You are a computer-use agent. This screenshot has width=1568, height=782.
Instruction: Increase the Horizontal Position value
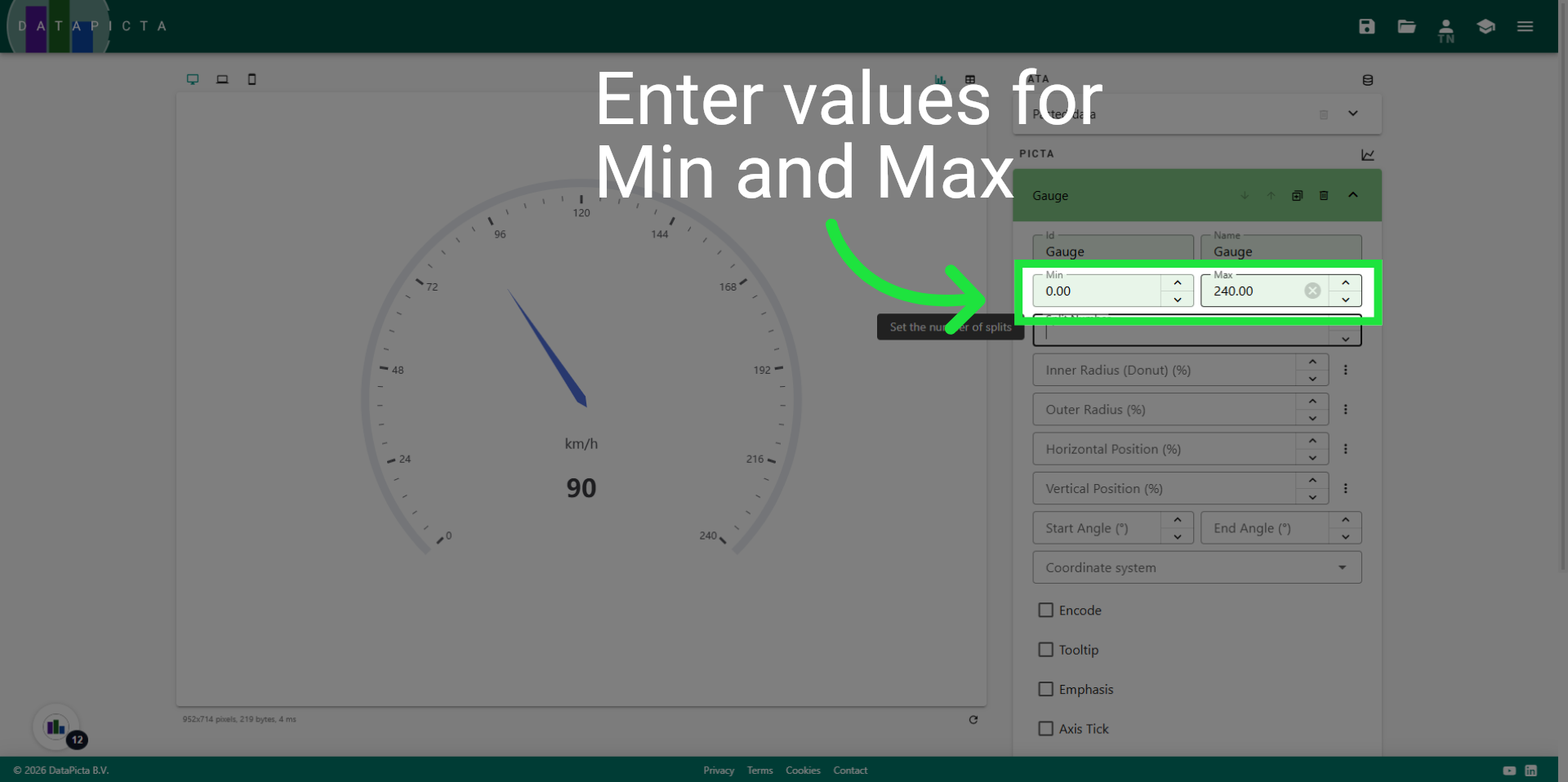[x=1312, y=441]
